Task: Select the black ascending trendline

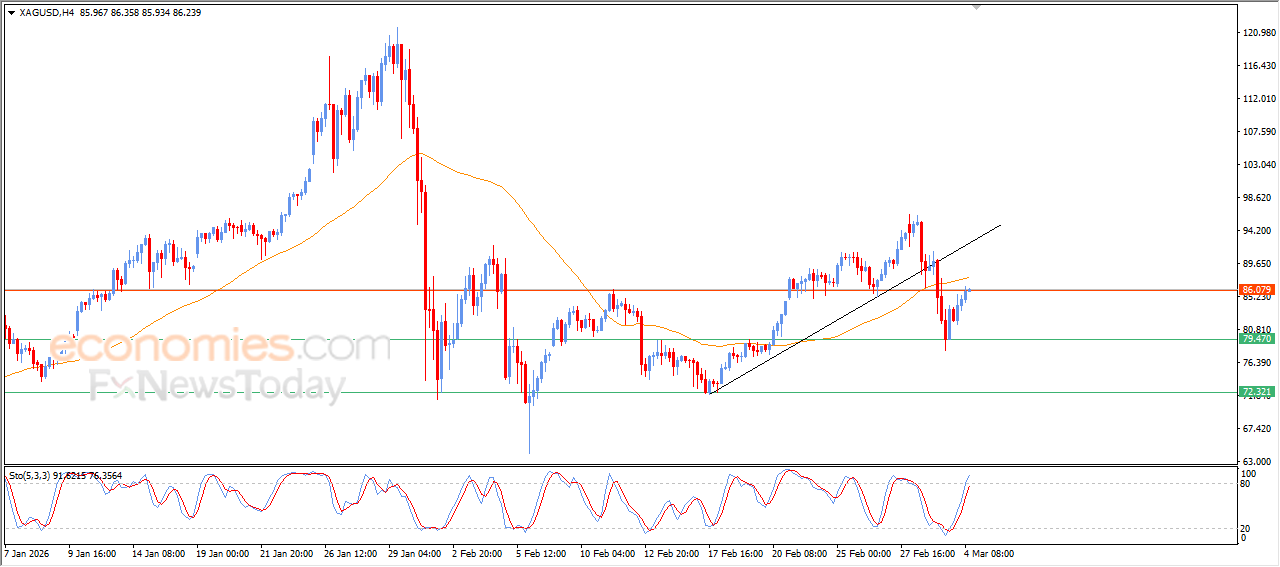Action: tap(855, 309)
